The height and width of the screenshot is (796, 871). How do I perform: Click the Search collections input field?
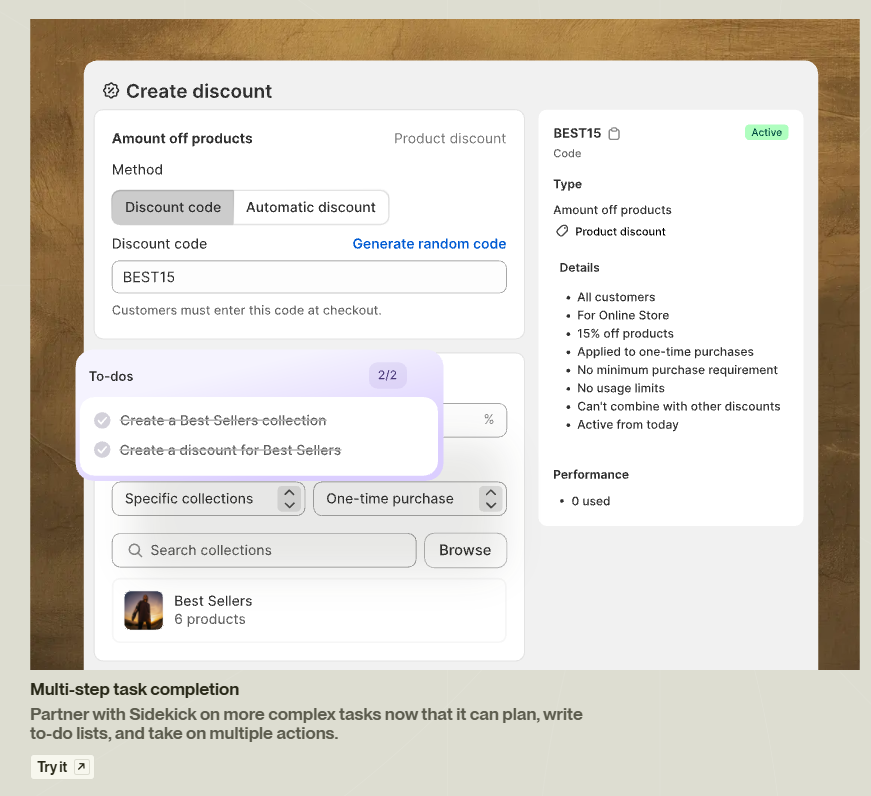click(x=250, y=550)
